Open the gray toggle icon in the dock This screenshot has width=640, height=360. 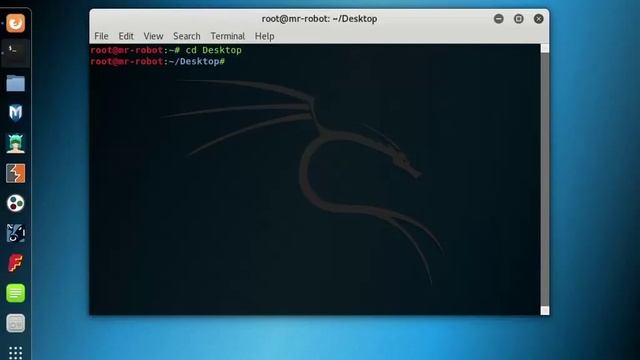pyautogui.click(x=16, y=323)
